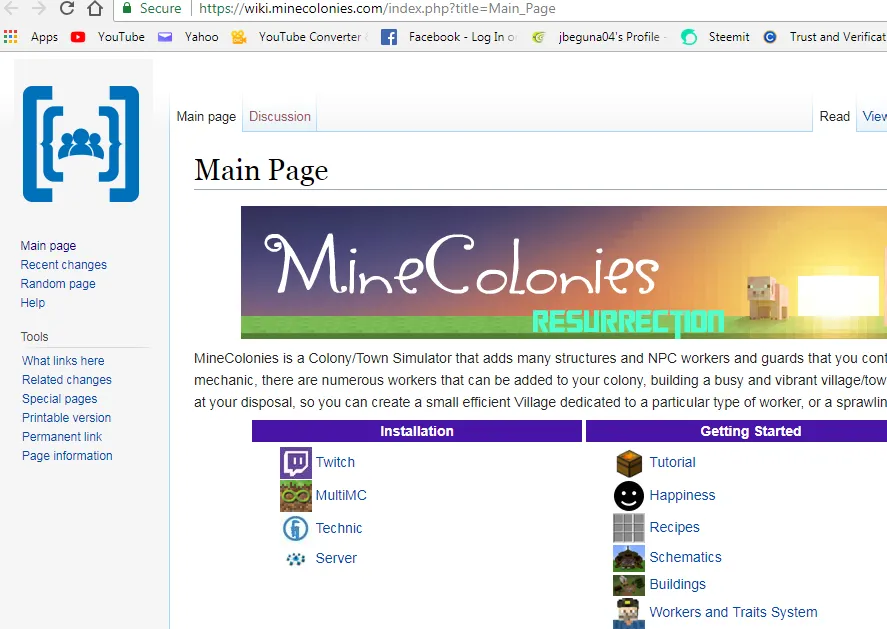Screen dimensions: 887x629
Task: Click the Installation section header
Action: [x=417, y=431]
